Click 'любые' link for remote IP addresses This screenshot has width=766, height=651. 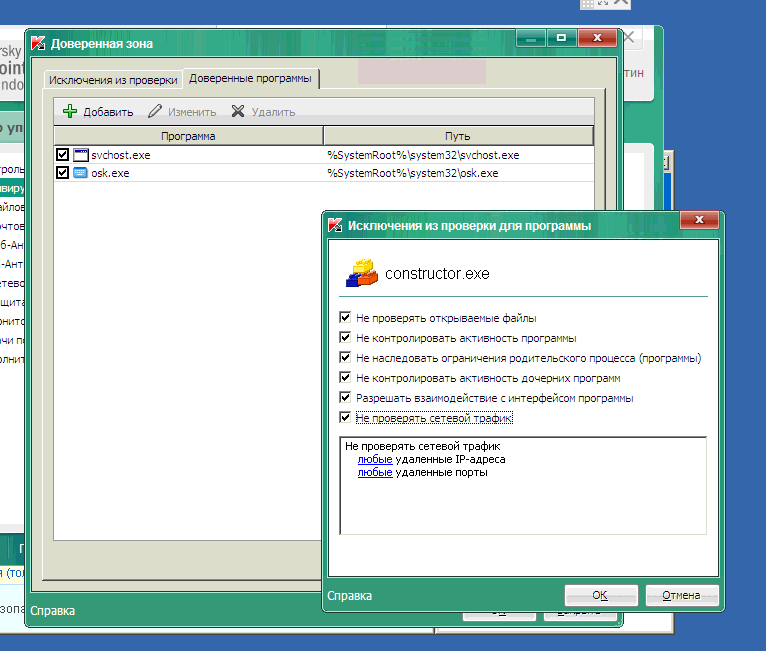374,459
